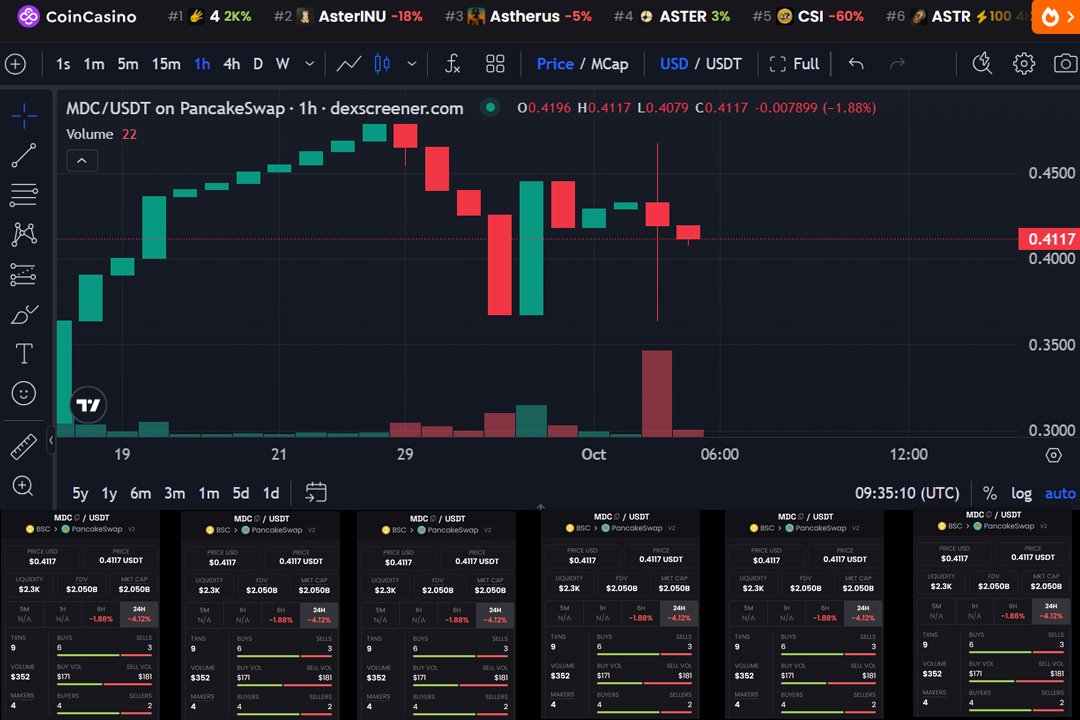Take a chart snapshot with the camera icon
The height and width of the screenshot is (720, 1080).
click(1065, 63)
